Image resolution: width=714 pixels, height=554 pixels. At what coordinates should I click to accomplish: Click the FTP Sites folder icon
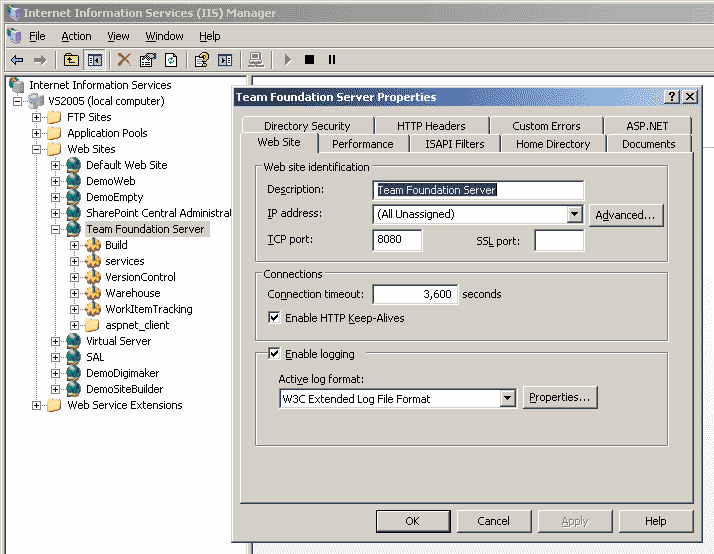coord(54,117)
